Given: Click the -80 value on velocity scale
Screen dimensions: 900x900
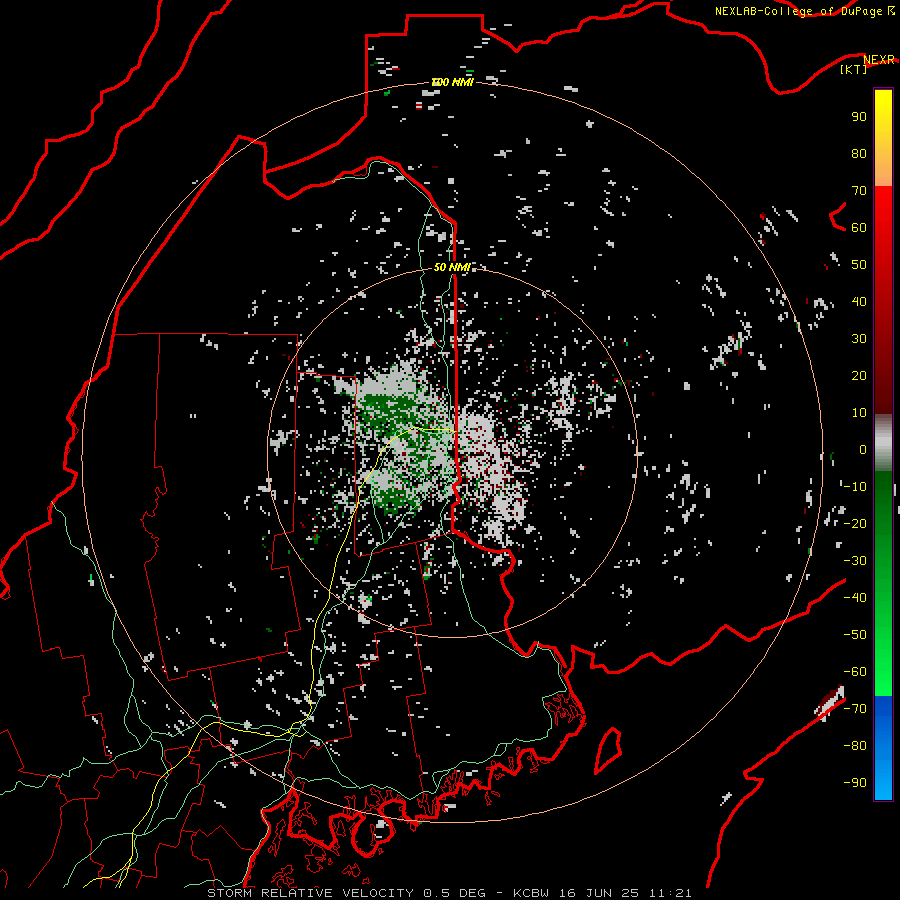Looking at the screenshot, I should coord(855,746).
